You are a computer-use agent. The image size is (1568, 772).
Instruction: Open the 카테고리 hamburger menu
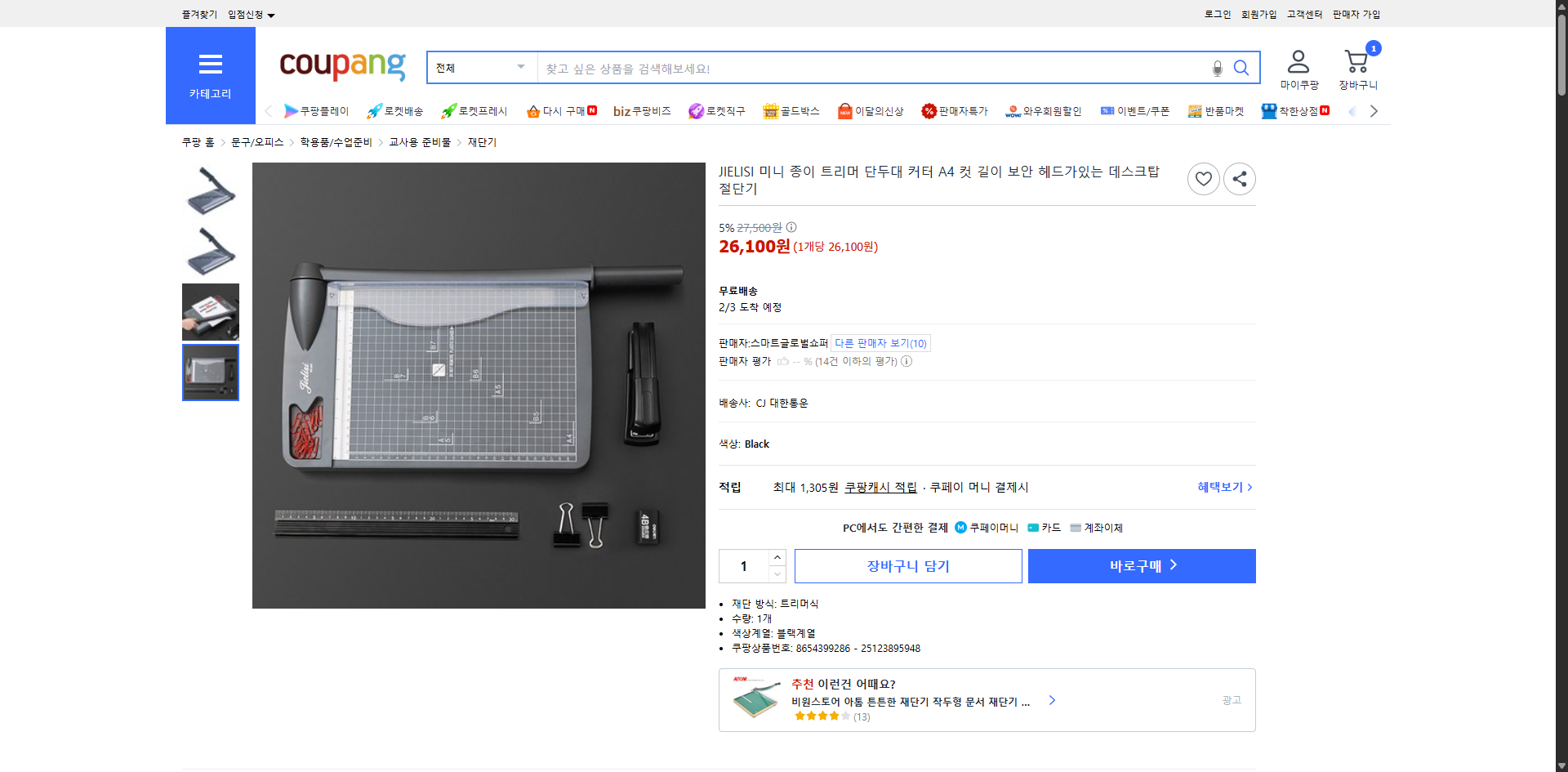click(210, 65)
